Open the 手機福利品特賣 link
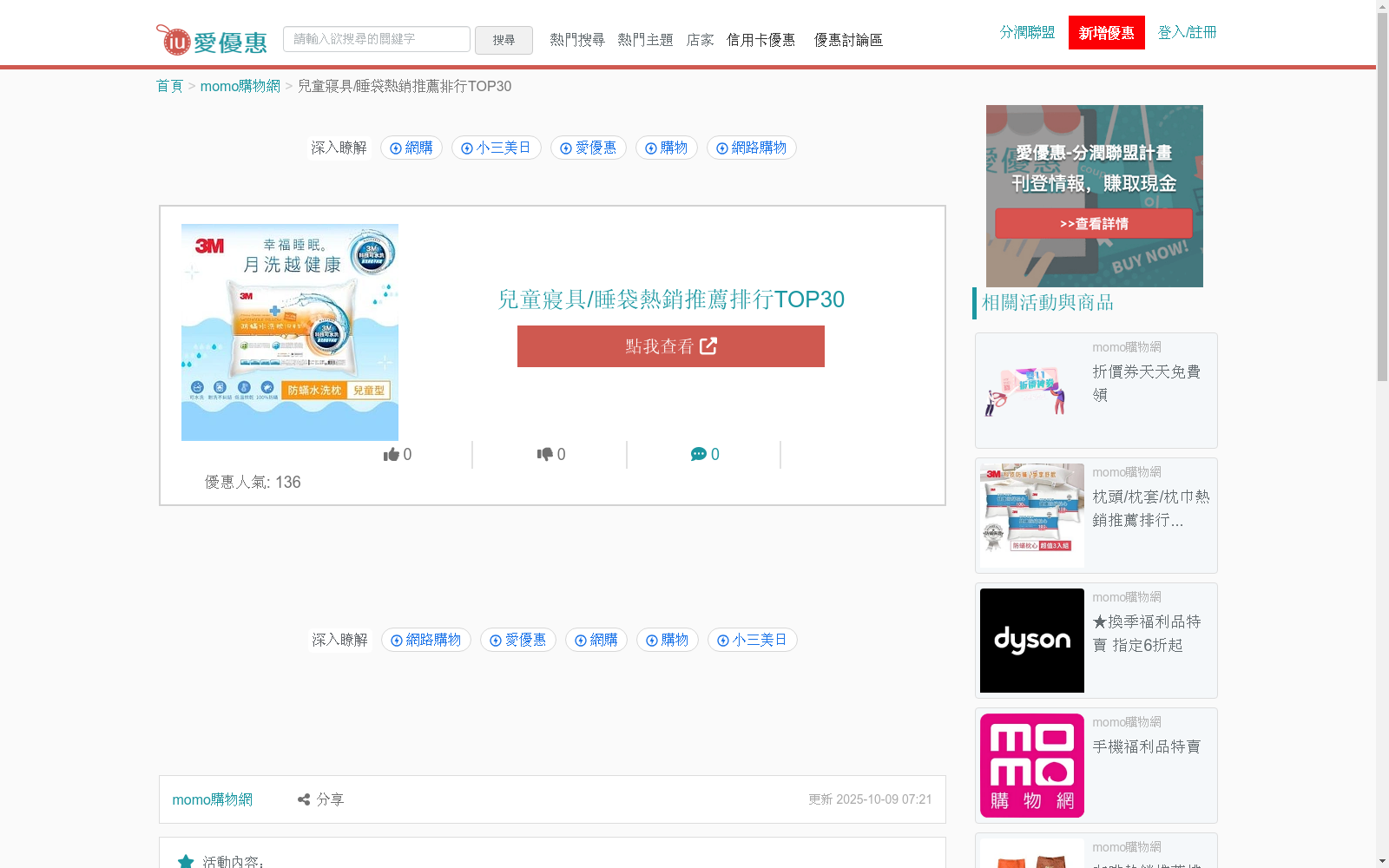Viewport: 1389px width, 868px height. pyautogui.click(x=1147, y=746)
